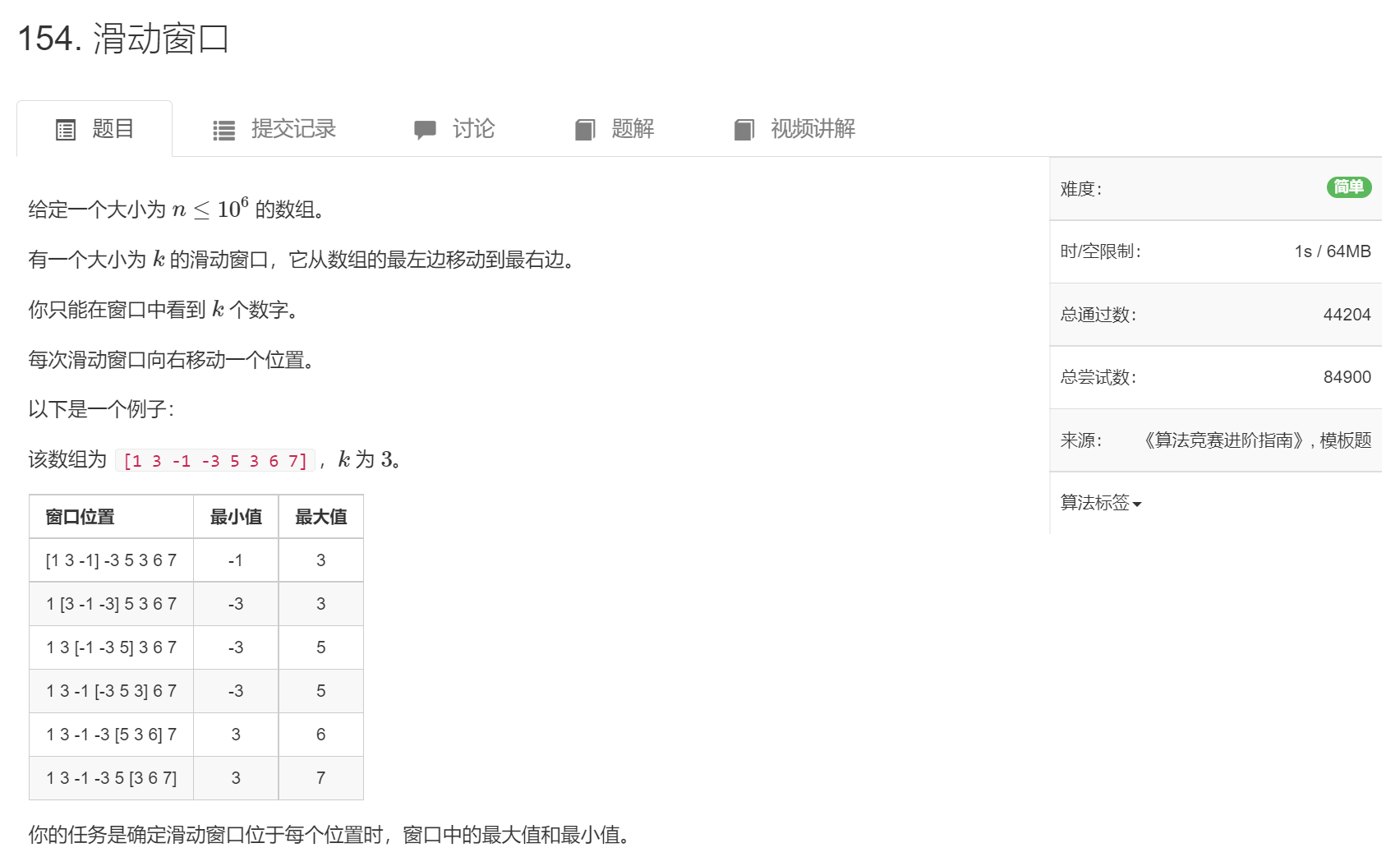Click the sentence beginning 有一个大小为 k 的滑动窗口
Viewport: 1400px width, 857px height.
tap(302, 260)
